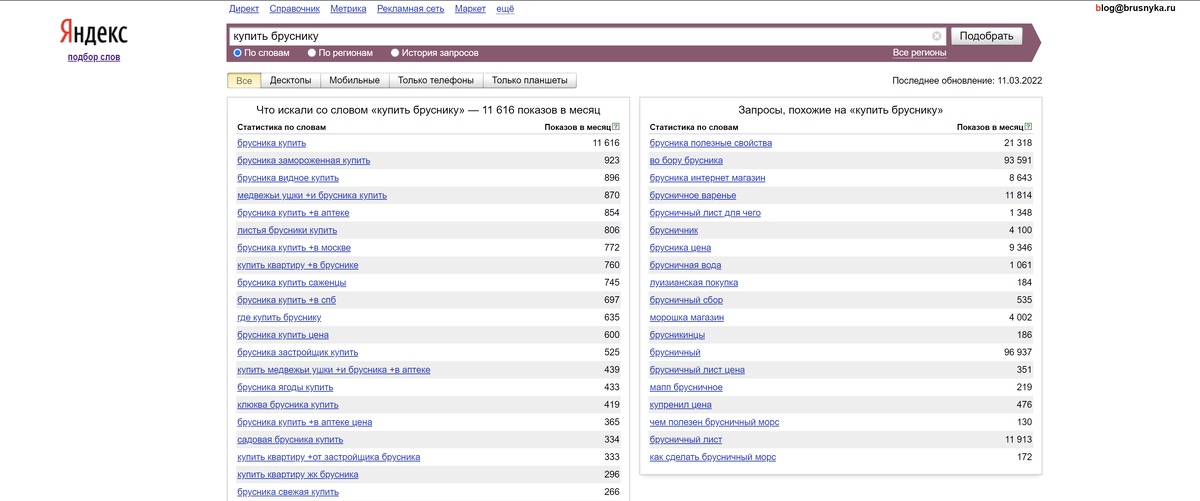The image size is (1200, 501).
Task: Open similar query 'мапп брусничное'
Action: (x=686, y=387)
